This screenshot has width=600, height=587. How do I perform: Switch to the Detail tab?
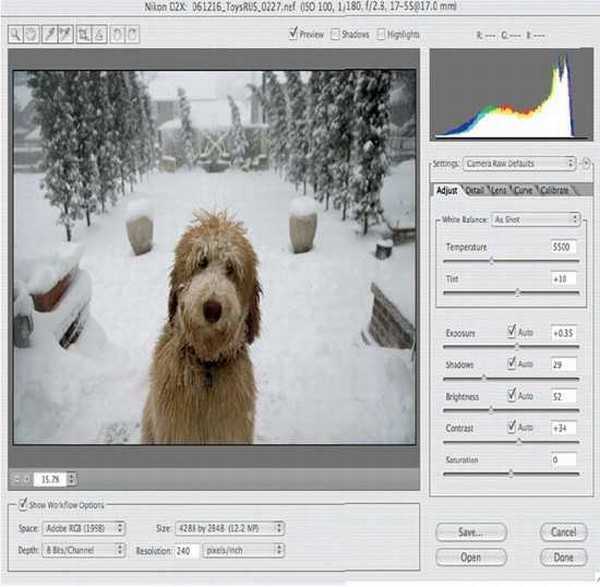[x=474, y=190]
